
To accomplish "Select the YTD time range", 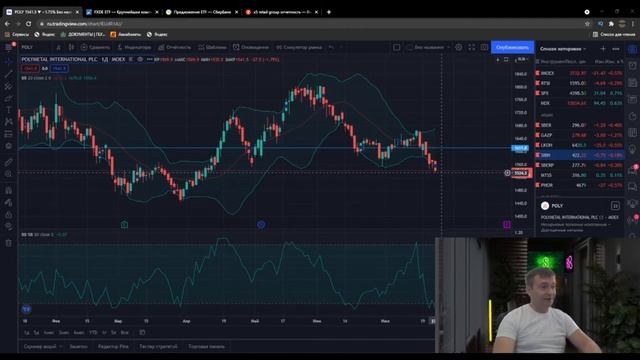I will click(x=93, y=333).
